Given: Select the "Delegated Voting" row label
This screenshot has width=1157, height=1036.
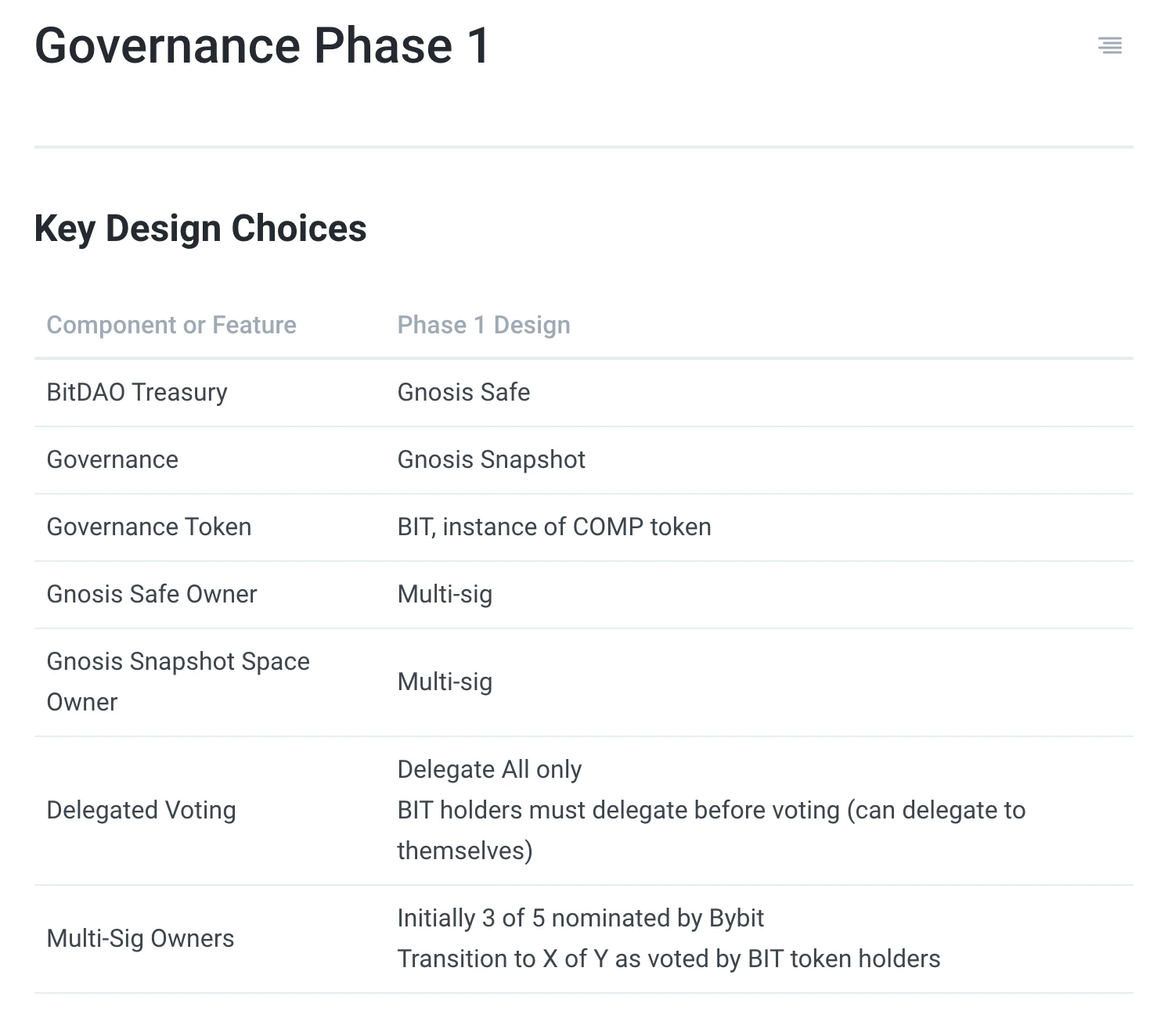Looking at the screenshot, I should click(141, 810).
